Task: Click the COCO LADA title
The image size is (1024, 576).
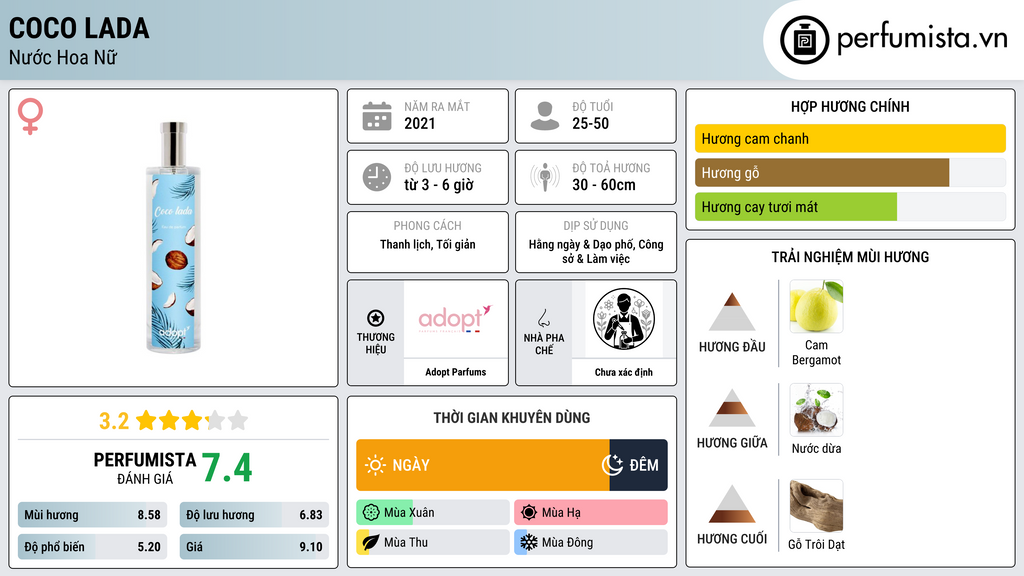Action: 79,29
